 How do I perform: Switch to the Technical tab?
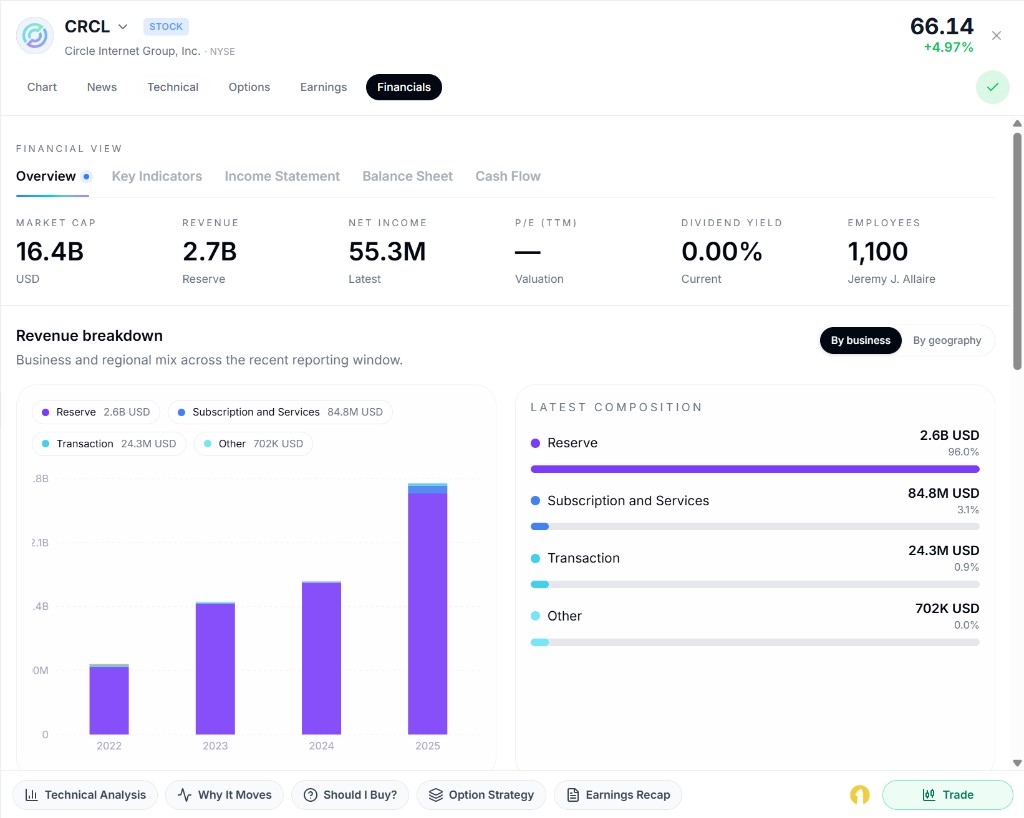173,87
